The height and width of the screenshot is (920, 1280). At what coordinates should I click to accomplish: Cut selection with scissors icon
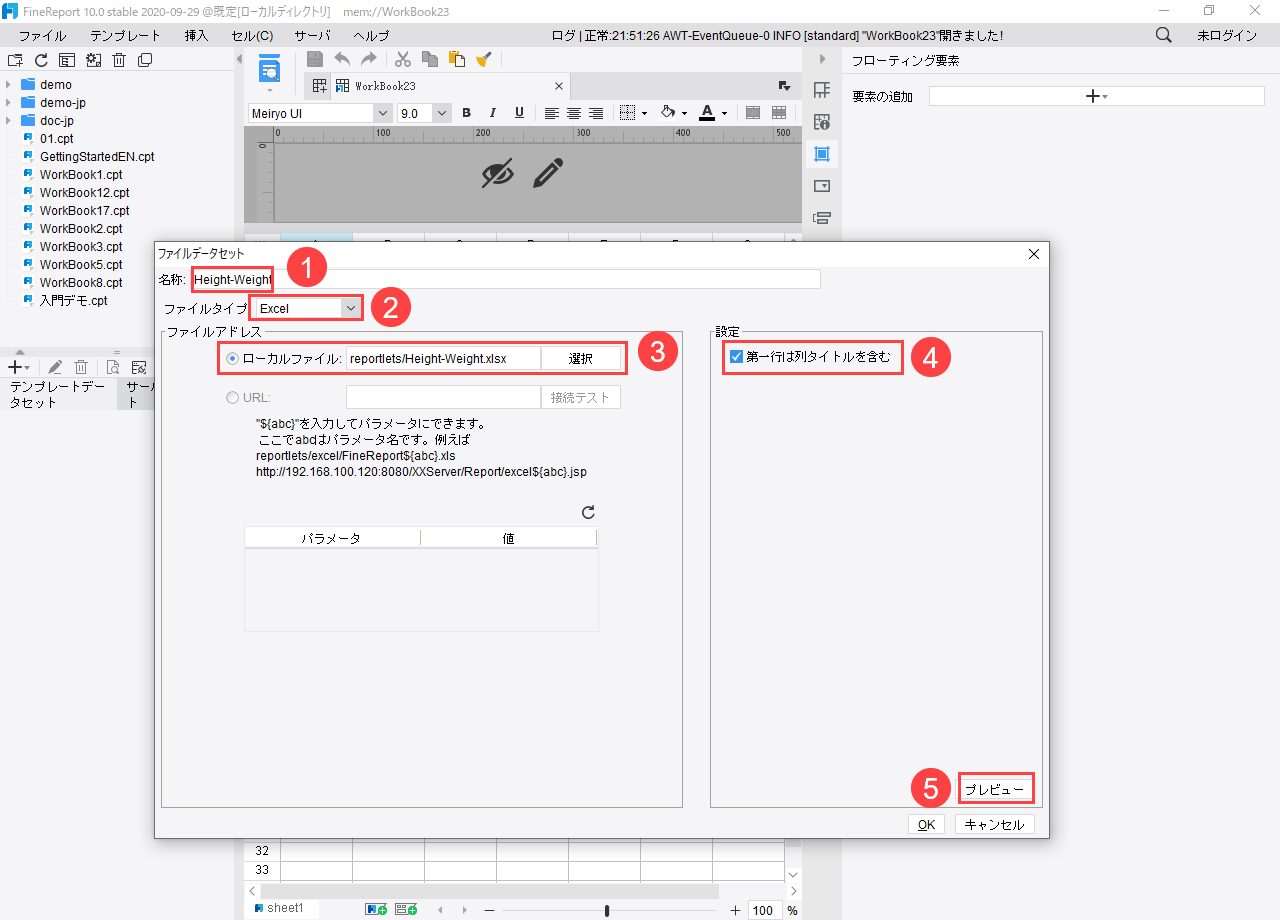[x=403, y=59]
